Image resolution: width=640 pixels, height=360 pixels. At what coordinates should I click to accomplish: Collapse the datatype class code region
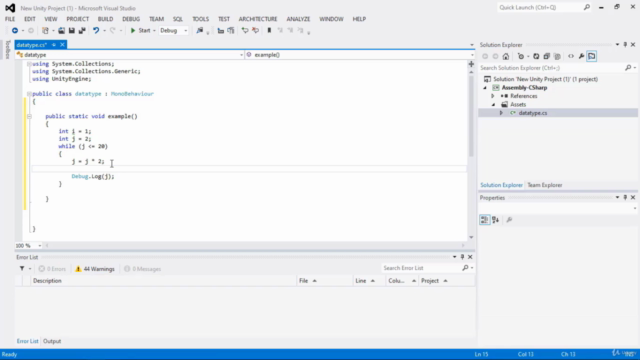coord(29,94)
